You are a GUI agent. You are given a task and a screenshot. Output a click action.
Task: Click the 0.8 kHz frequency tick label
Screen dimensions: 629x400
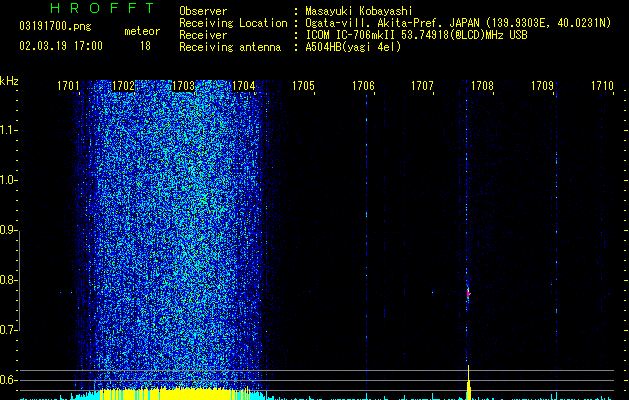coord(7,280)
